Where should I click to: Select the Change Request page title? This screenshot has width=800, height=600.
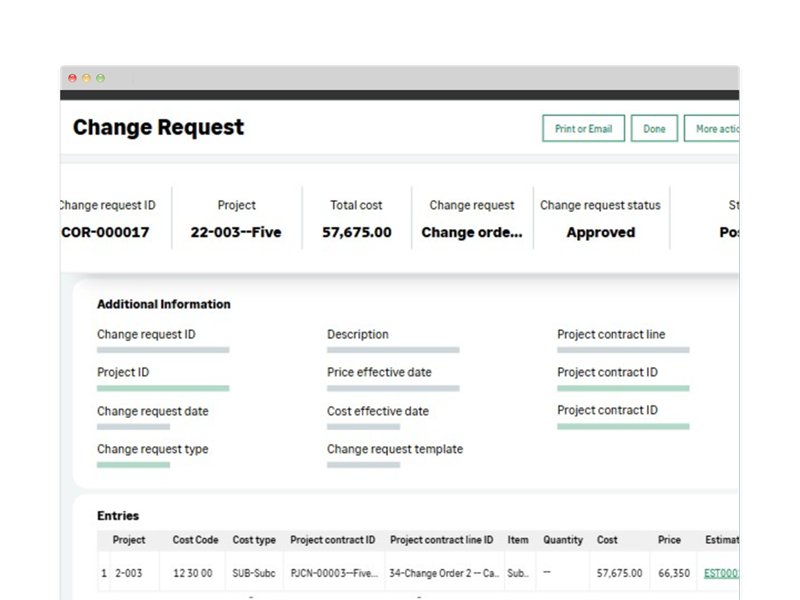tap(158, 127)
